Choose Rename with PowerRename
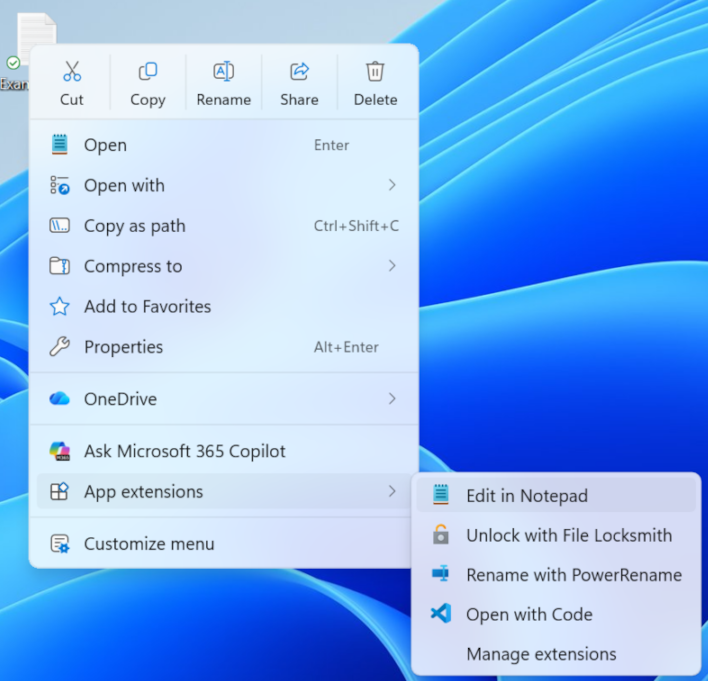The width and height of the screenshot is (708, 681). tap(556, 574)
